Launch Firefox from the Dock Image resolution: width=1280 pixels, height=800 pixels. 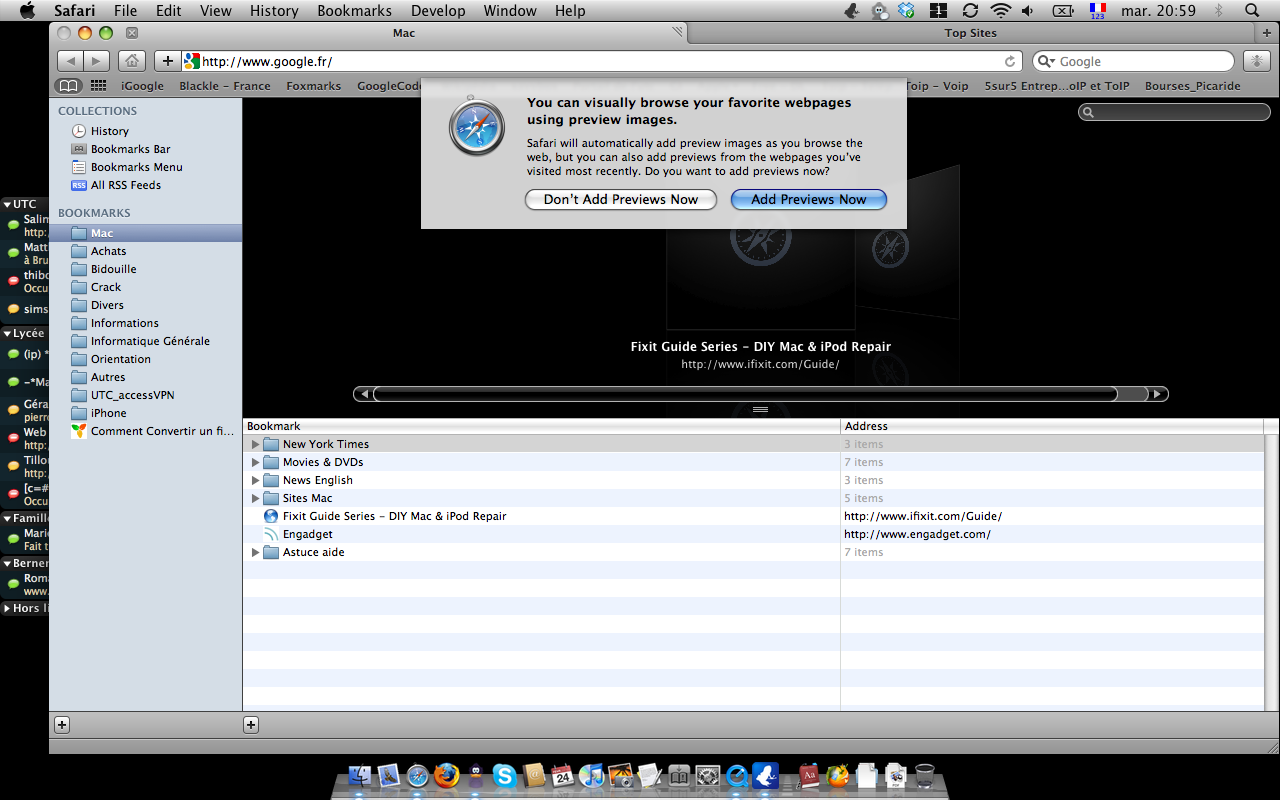(446, 775)
